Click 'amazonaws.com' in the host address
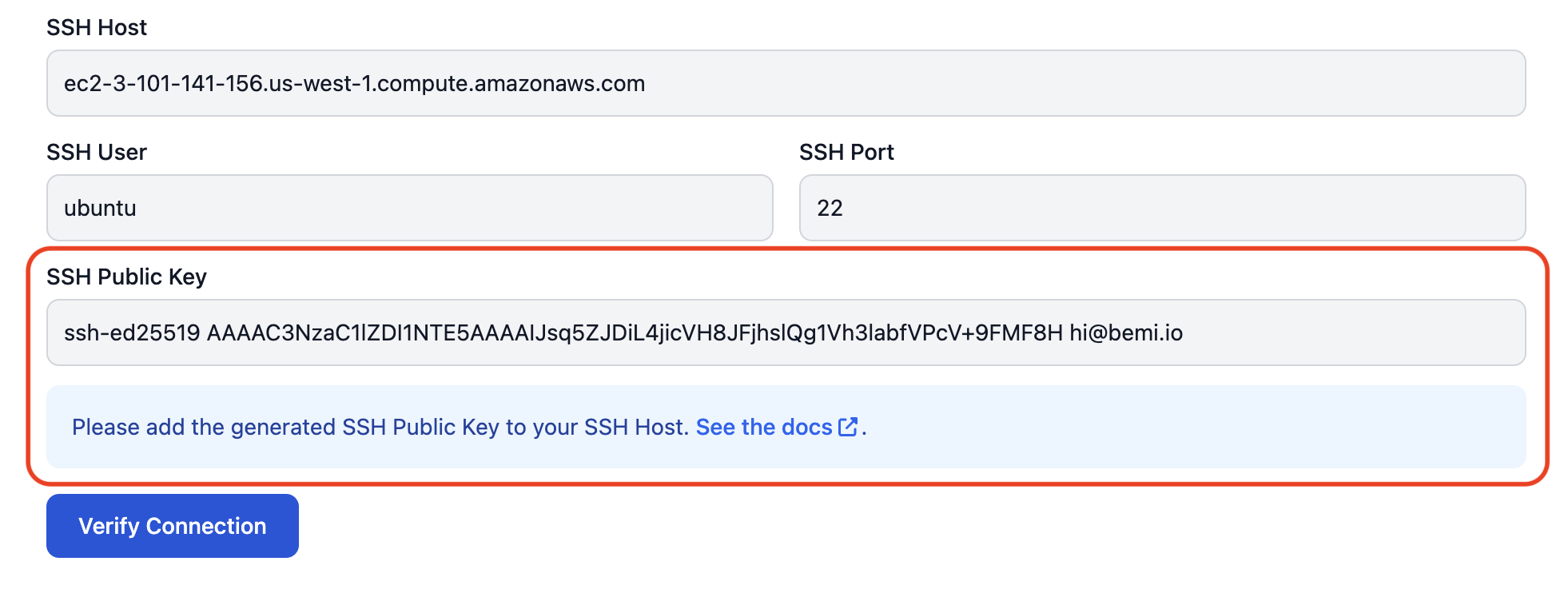Image resolution: width=1568 pixels, height=601 pixels. click(x=559, y=83)
